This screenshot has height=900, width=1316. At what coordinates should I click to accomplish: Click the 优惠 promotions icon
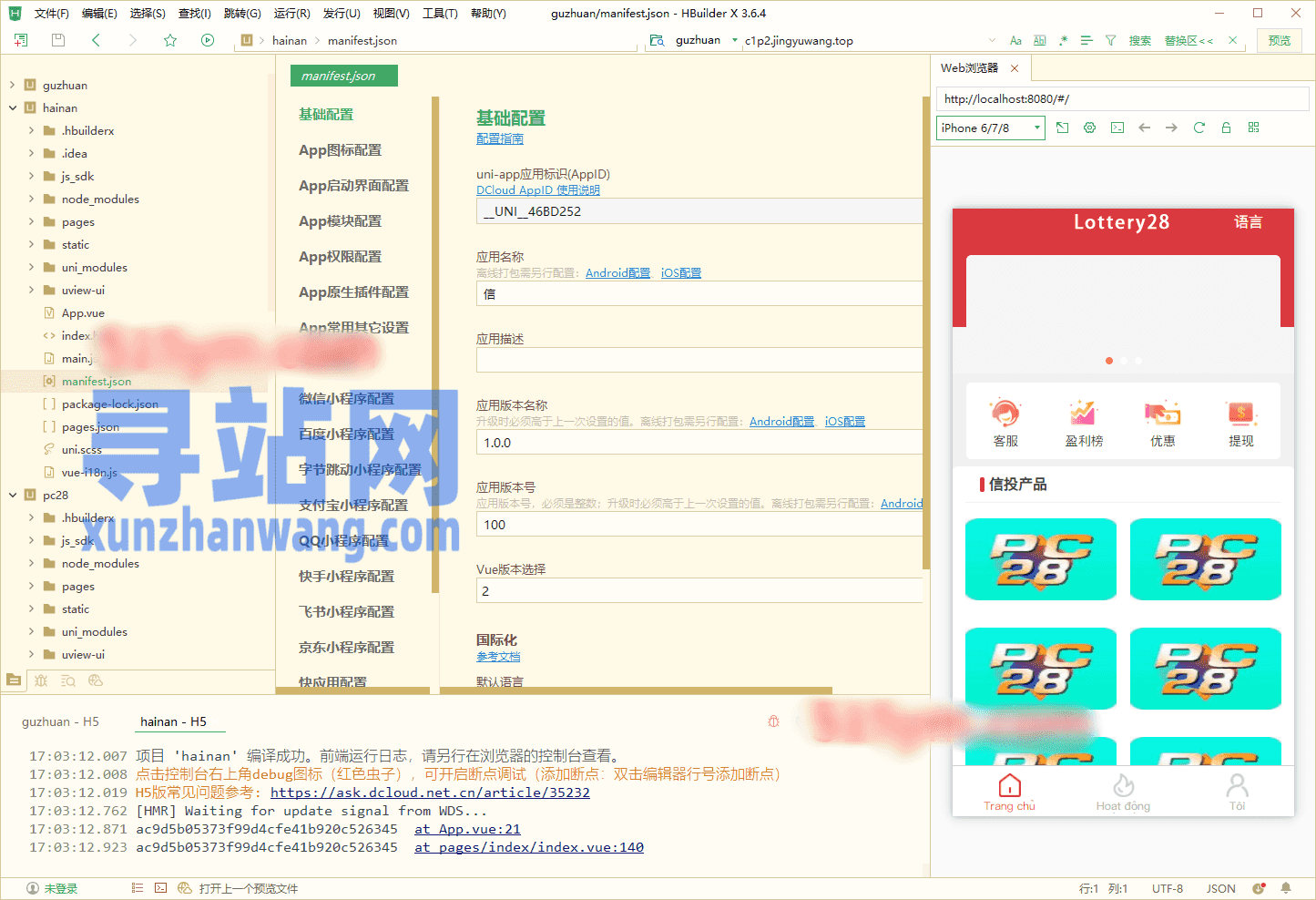1162,414
